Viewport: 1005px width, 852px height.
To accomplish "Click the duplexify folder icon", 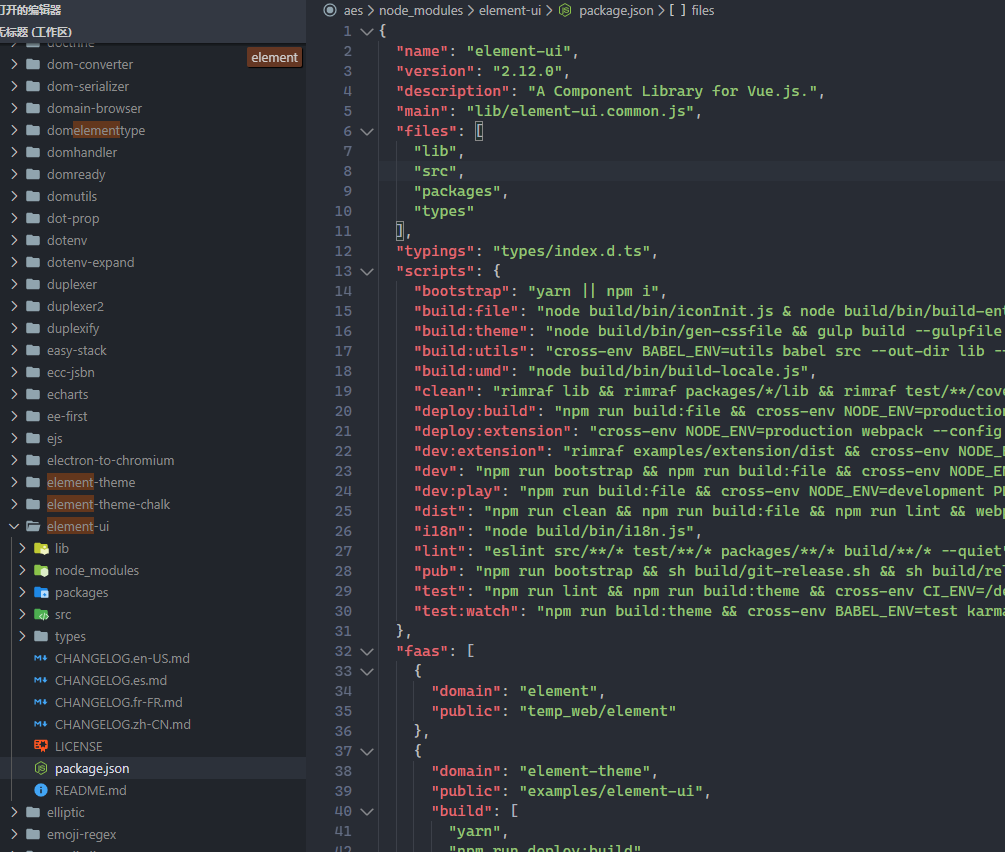I will (33, 328).
